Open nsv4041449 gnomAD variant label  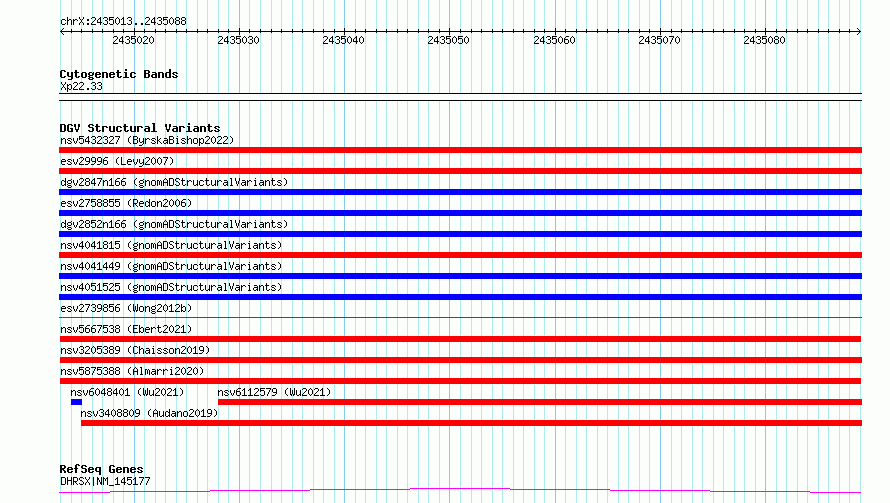tap(171, 266)
